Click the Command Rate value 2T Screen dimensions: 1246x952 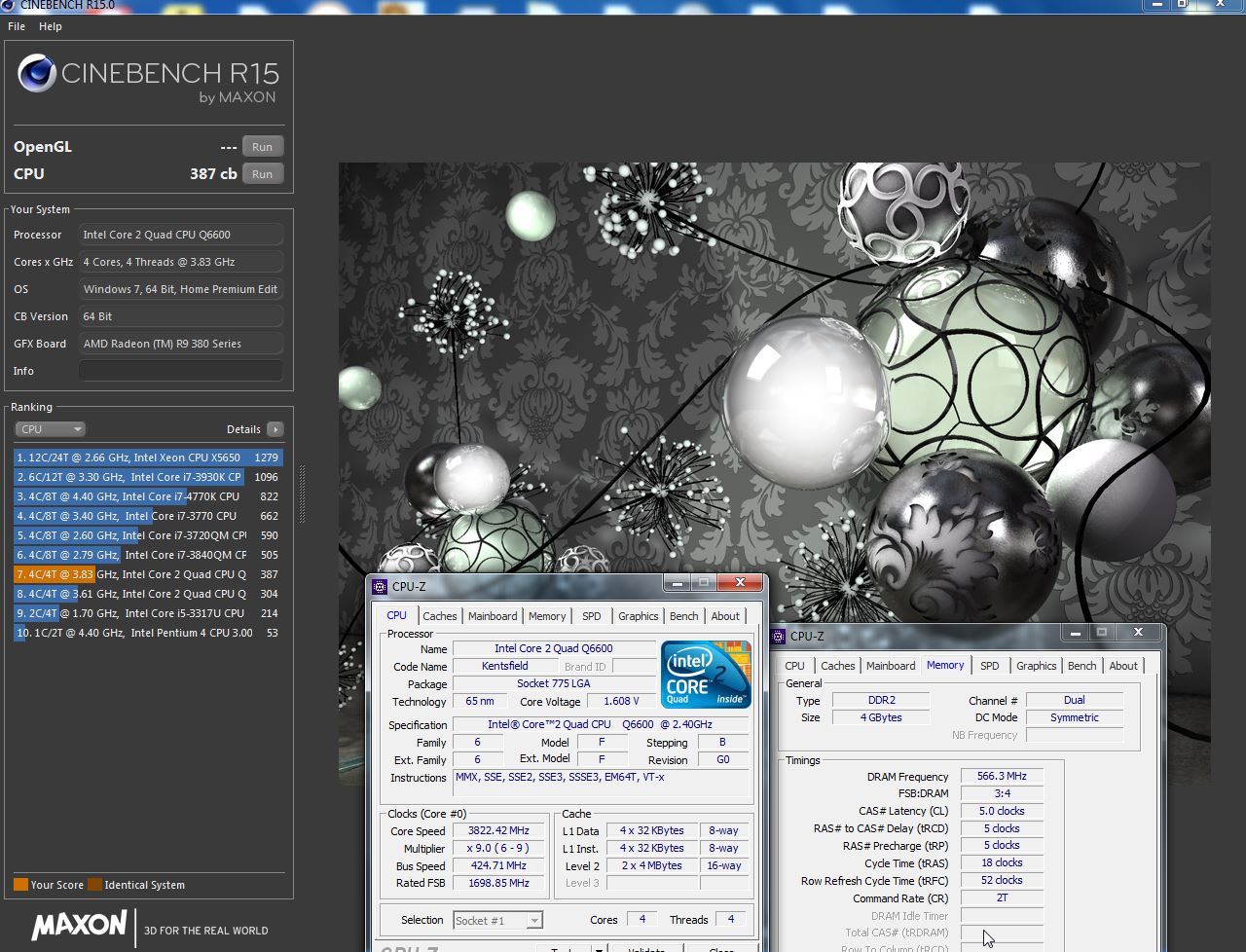click(1003, 898)
